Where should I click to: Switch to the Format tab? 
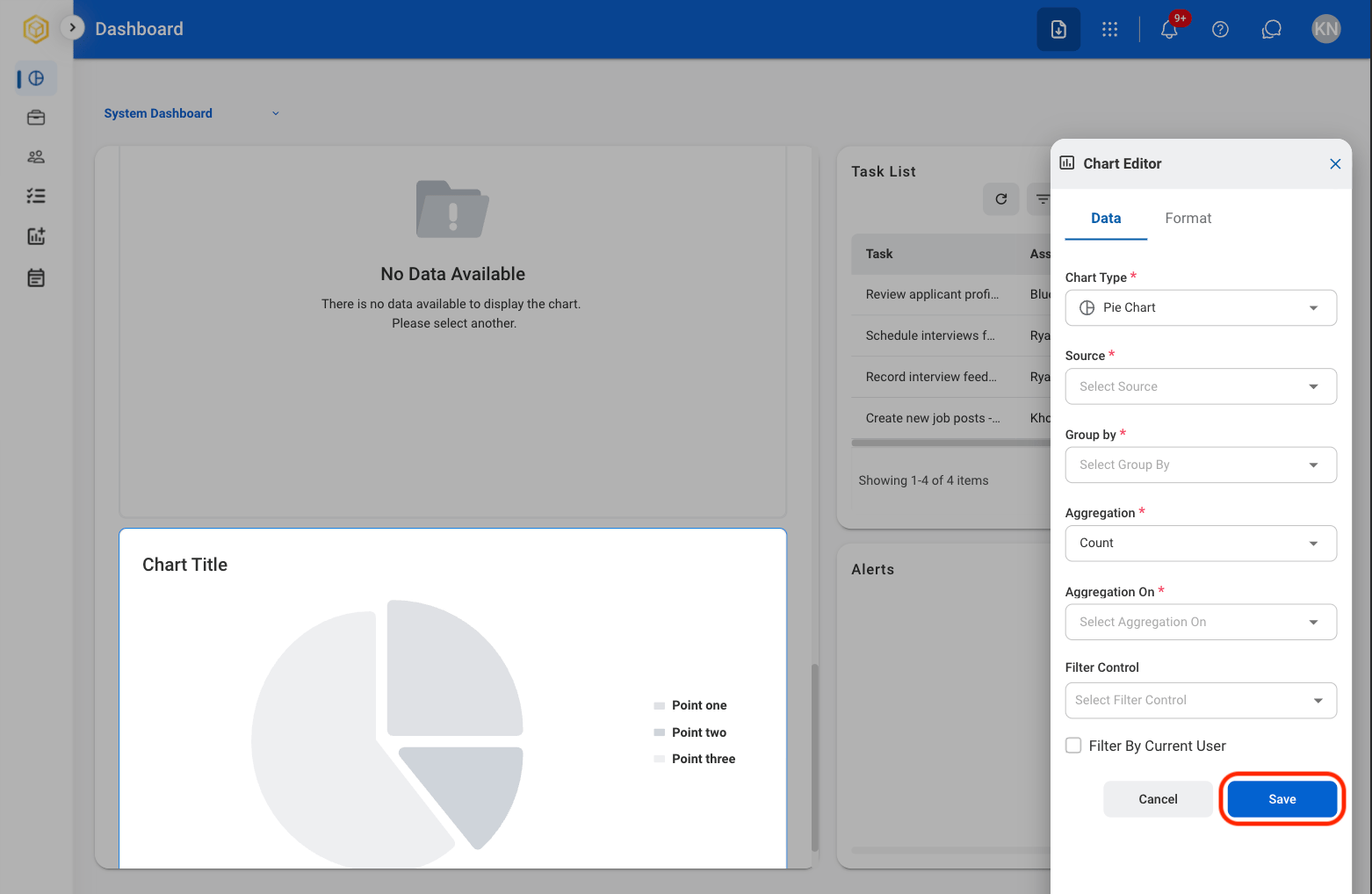pos(1188,219)
